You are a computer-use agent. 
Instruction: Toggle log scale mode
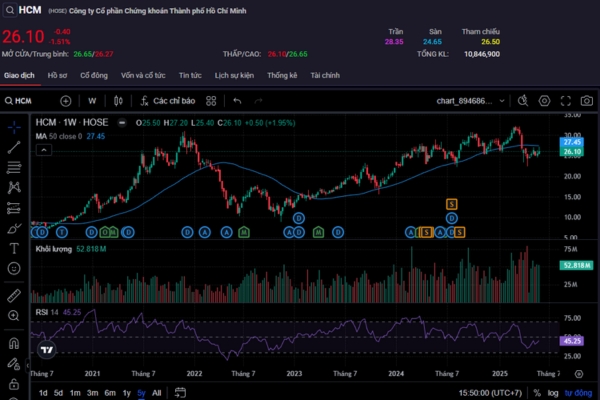click(553, 393)
